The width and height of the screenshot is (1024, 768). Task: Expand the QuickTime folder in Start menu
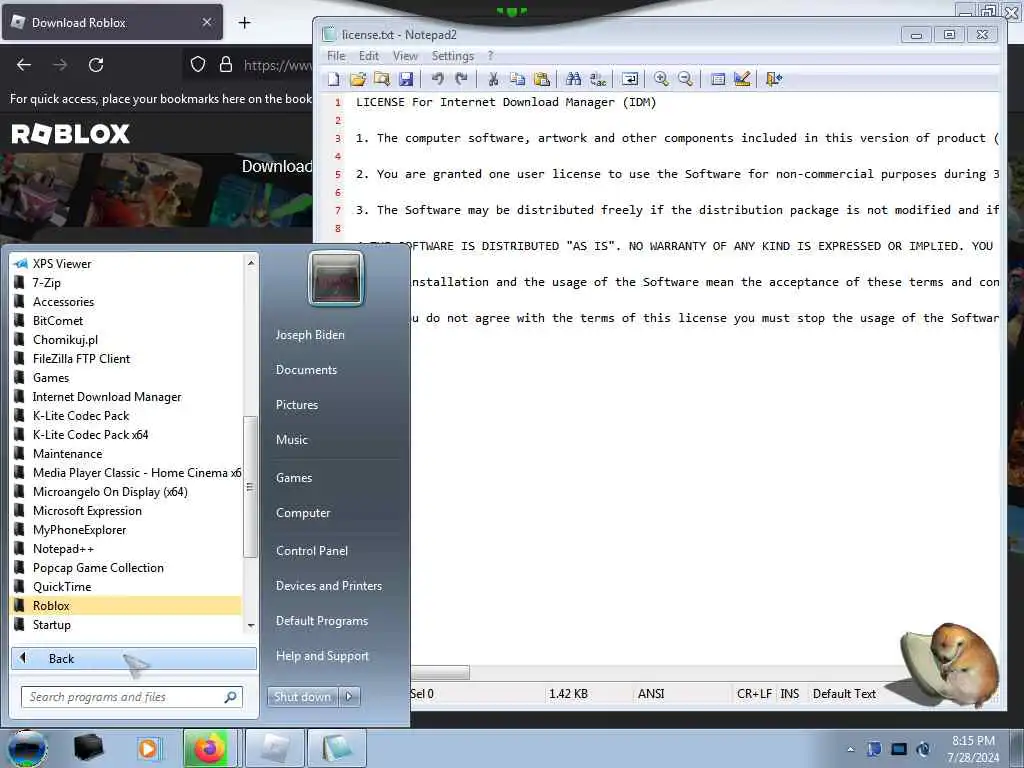126,586
